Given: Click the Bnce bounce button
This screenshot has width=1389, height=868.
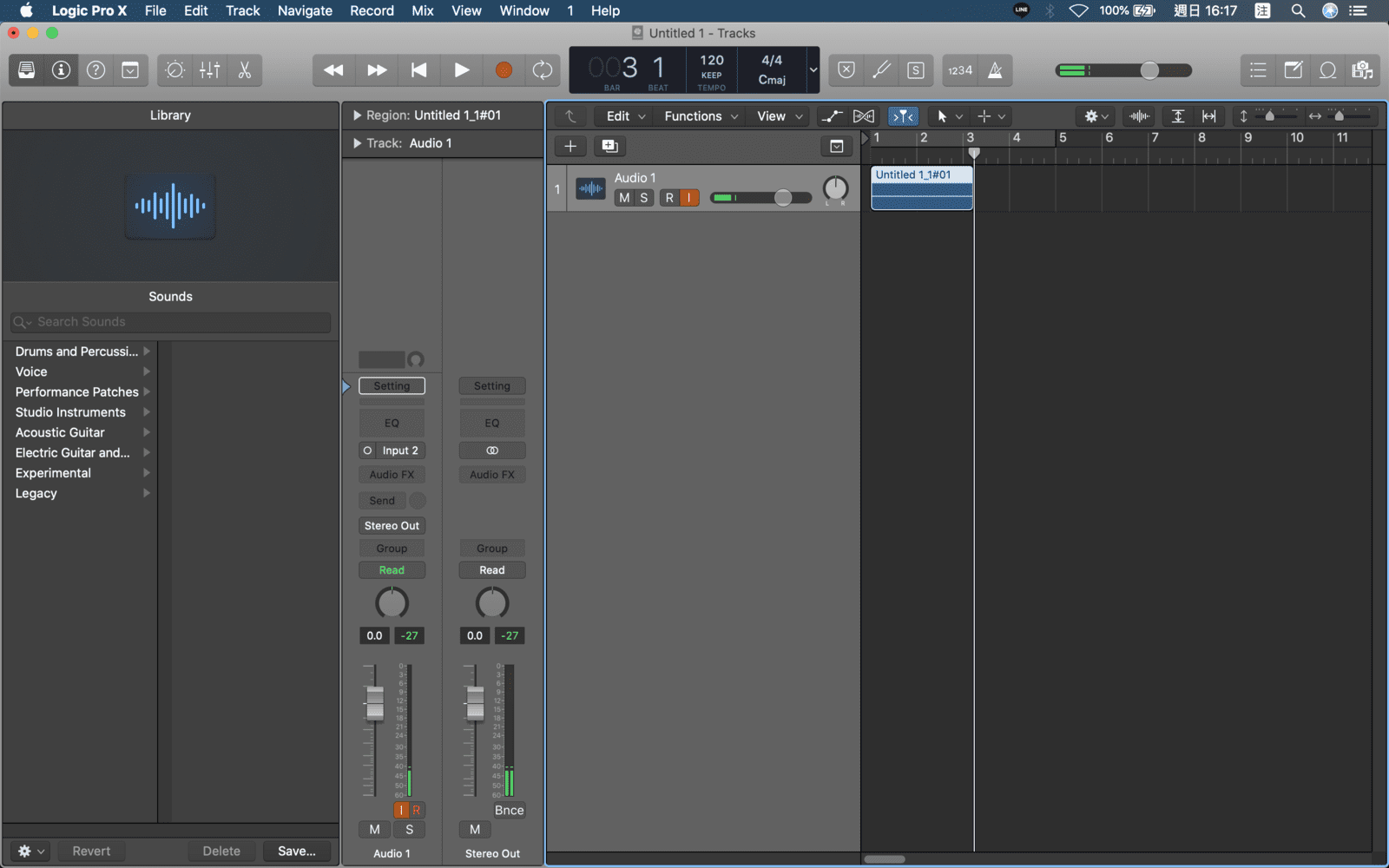Looking at the screenshot, I should (x=510, y=811).
